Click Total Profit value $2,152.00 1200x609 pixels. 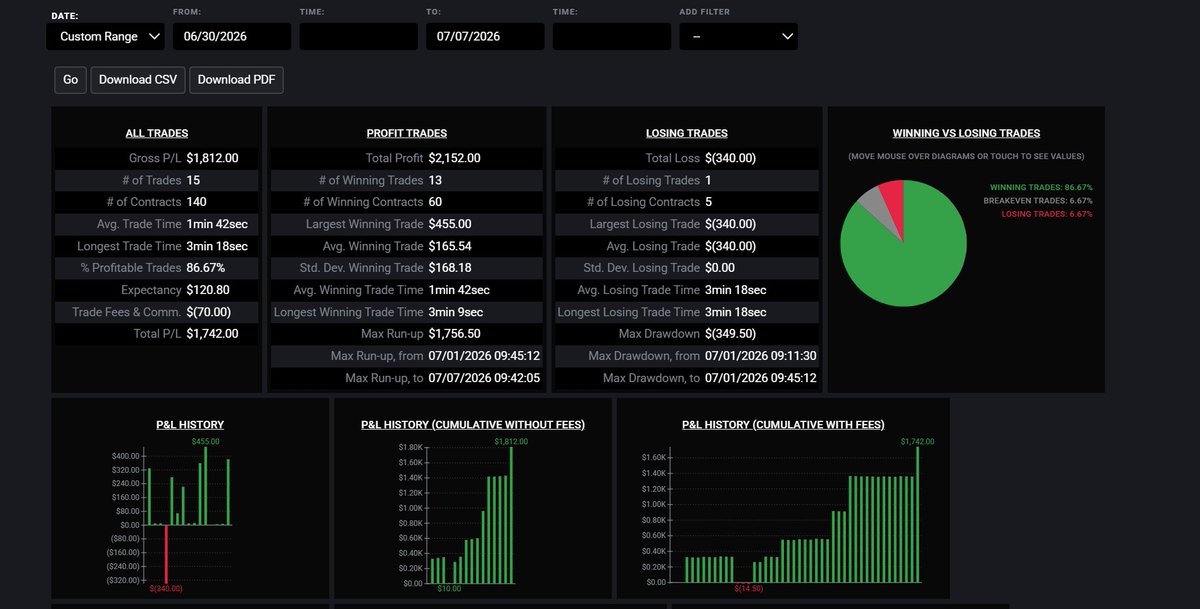[x=455, y=158]
